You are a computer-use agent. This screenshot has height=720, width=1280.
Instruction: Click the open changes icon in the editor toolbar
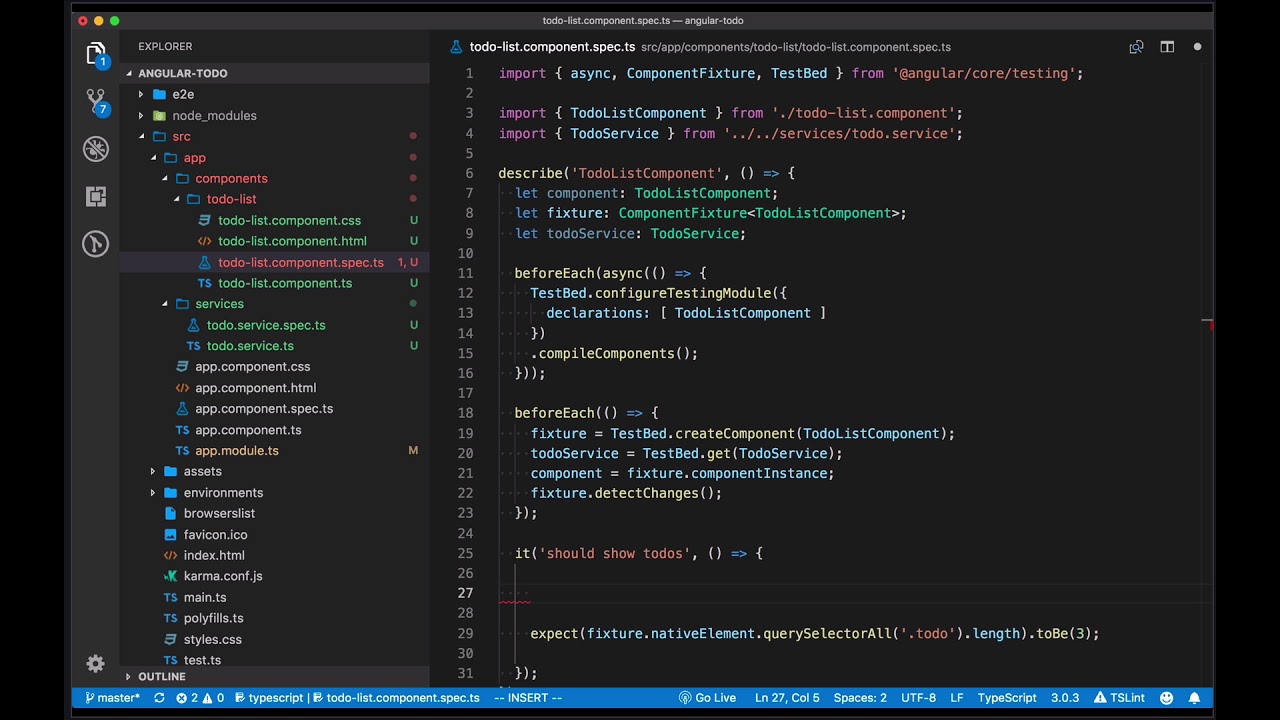[1136, 47]
